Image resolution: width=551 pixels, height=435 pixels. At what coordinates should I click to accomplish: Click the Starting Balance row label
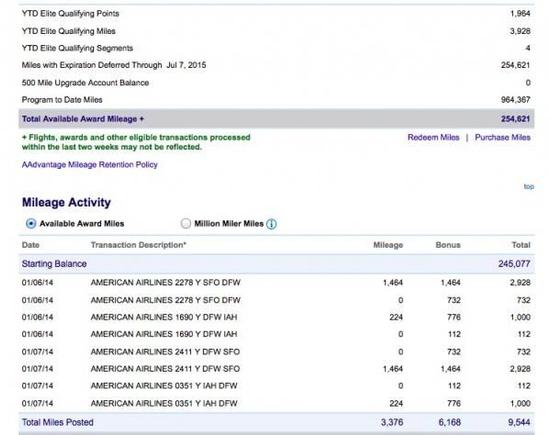(54, 264)
